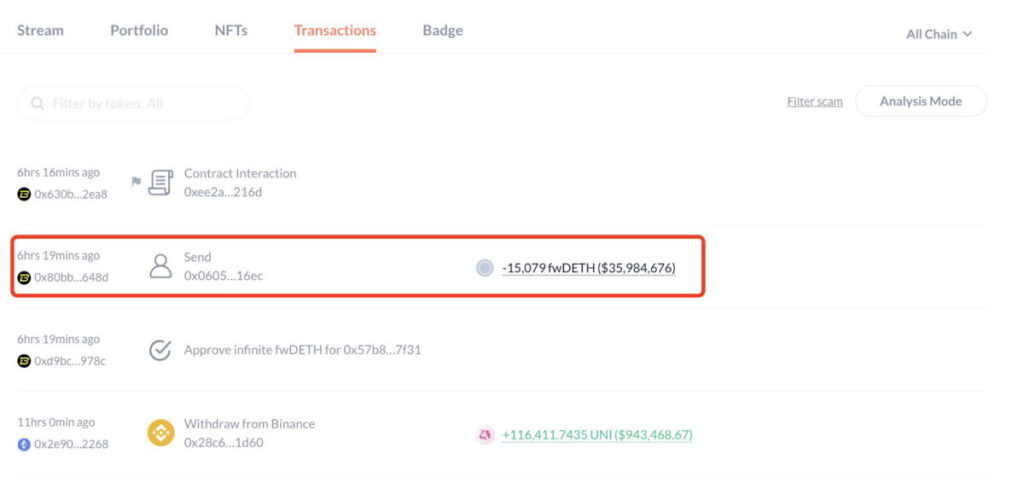Open the +116,411.7435 UNI amount link
Screen dimensions: 1024x483
[597, 435]
